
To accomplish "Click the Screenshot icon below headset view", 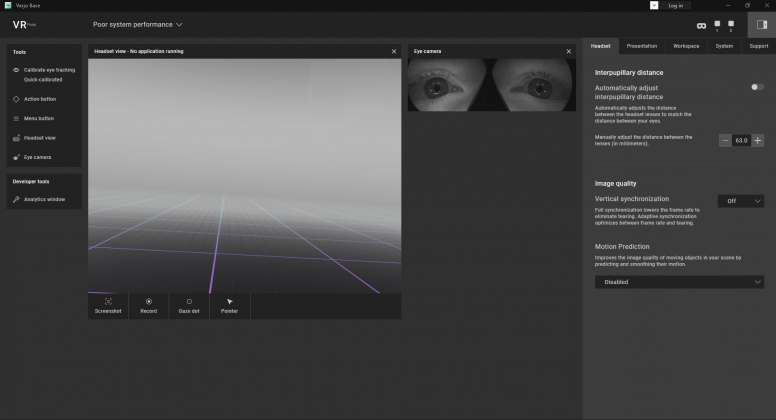I will pyautogui.click(x=108, y=301).
